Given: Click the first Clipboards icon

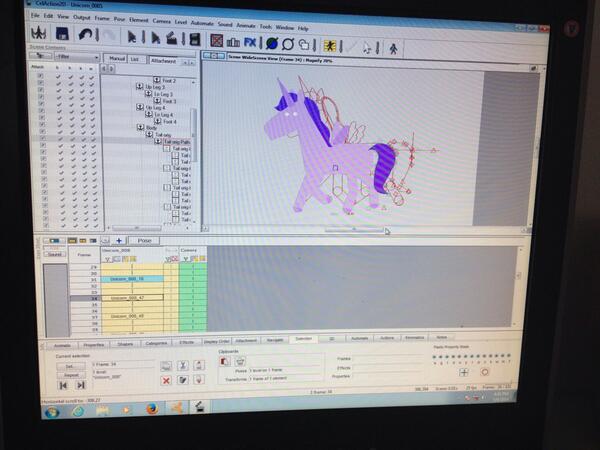Looking at the screenshot, I should pyautogui.click(x=225, y=361).
